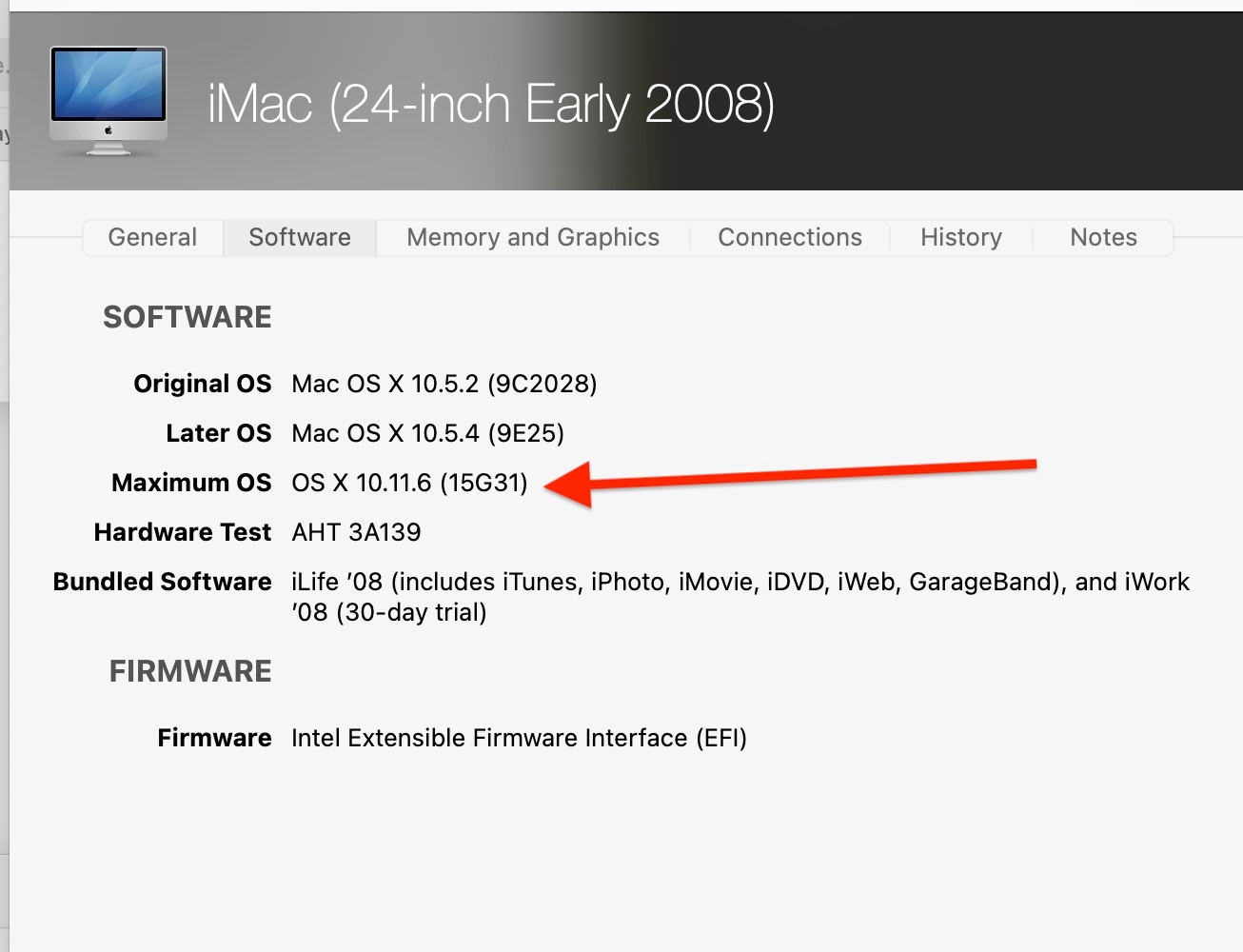This screenshot has width=1243, height=952.
Task: Select the Software tab
Action: [300, 237]
